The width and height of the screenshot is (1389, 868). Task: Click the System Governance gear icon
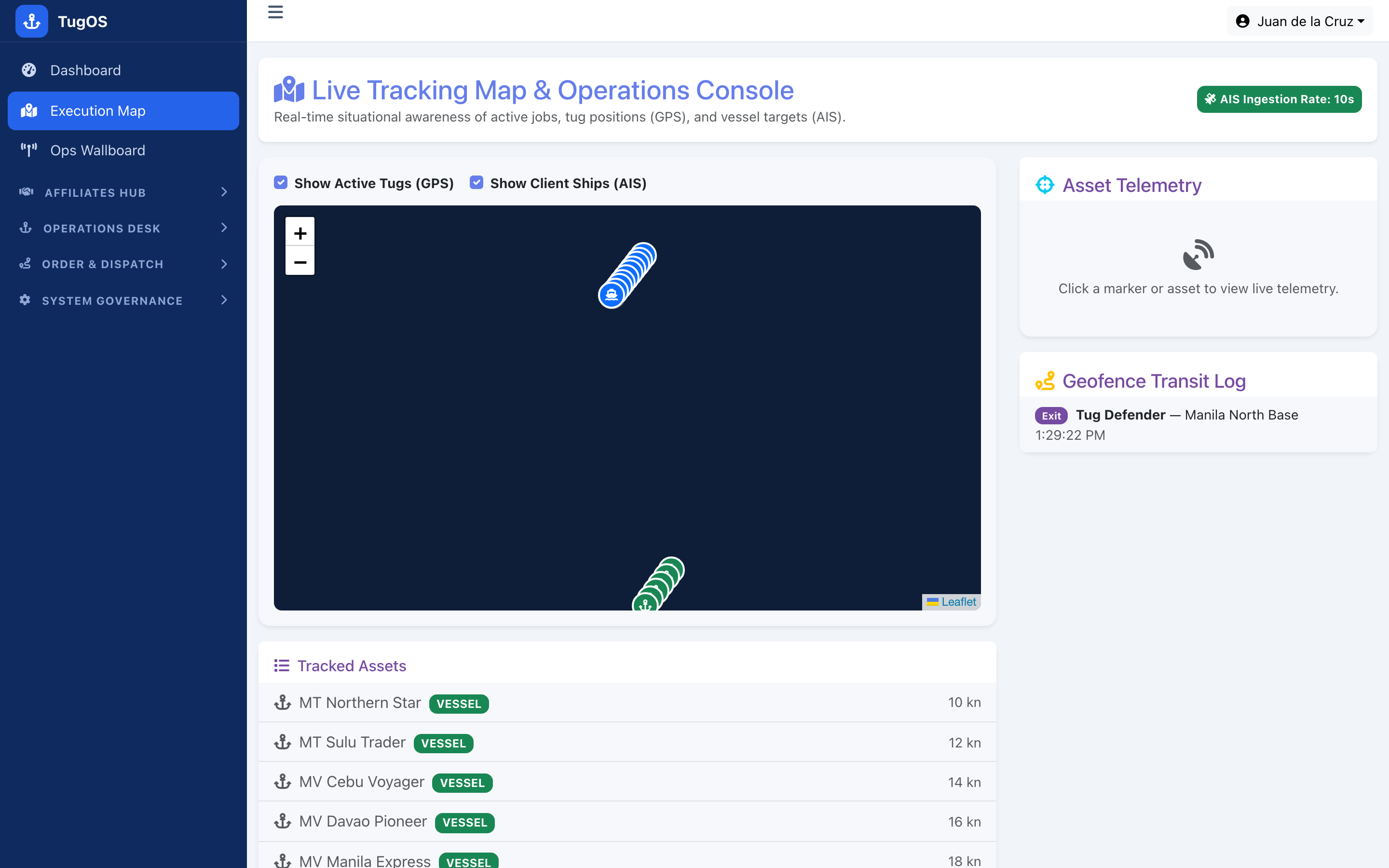[25, 299]
